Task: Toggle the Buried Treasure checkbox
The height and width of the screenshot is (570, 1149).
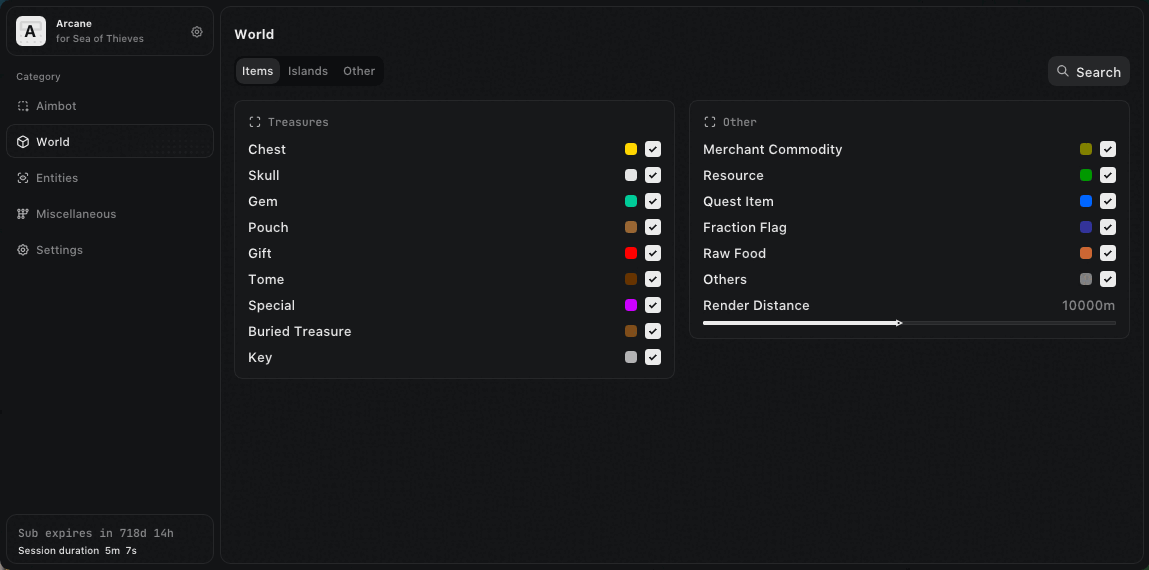Action: coord(653,331)
